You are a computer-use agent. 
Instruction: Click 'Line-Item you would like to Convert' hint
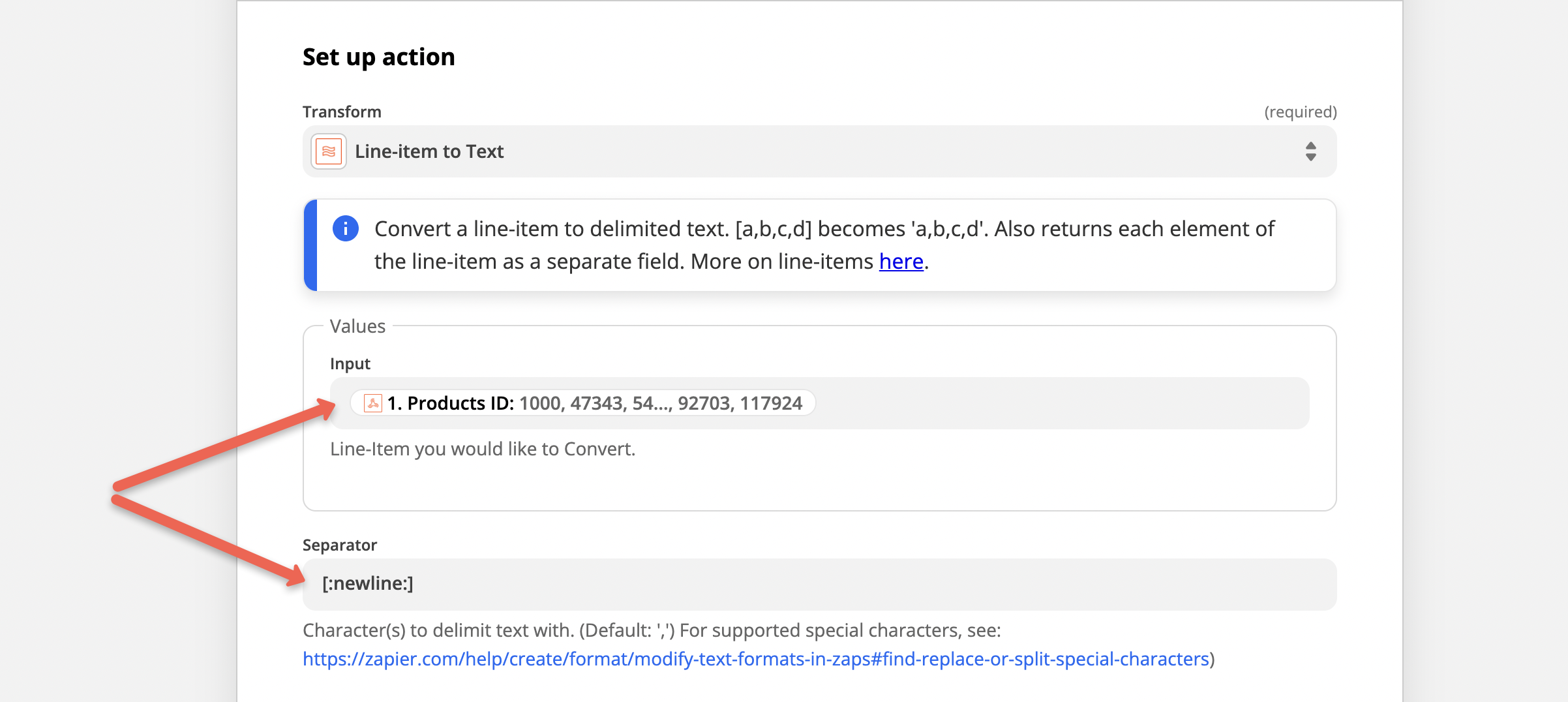[483, 449]
